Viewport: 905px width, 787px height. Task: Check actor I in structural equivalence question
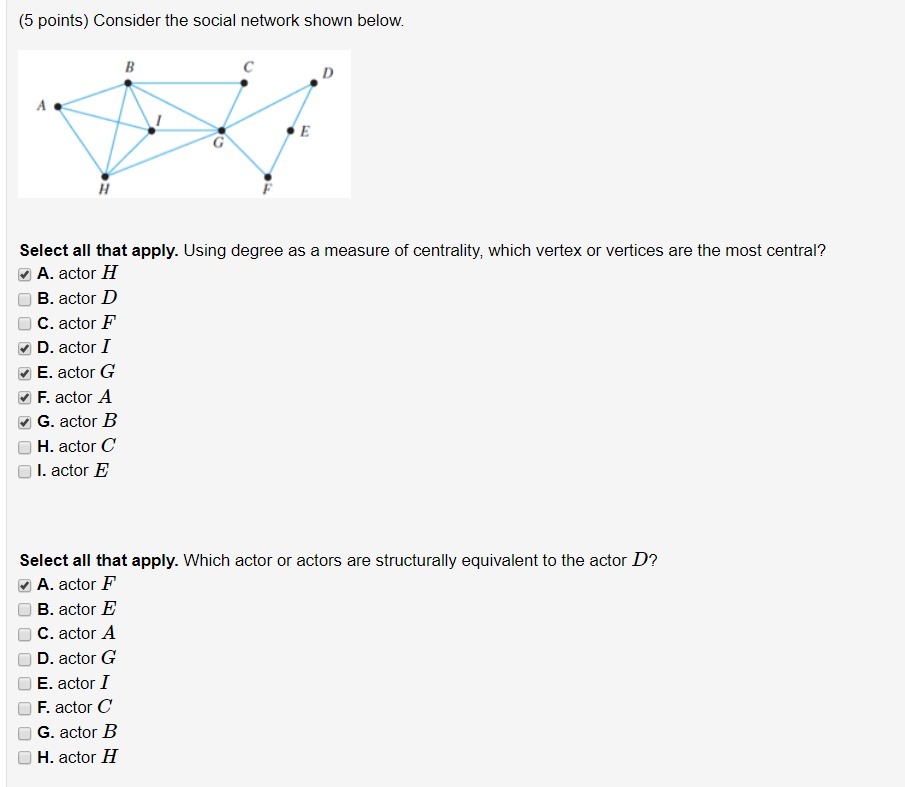coord(24,684)
